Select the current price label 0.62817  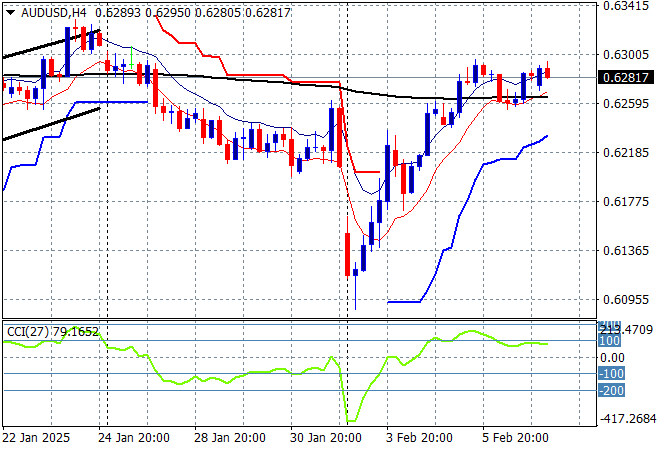pyautogui.click(x=626, y=77)
